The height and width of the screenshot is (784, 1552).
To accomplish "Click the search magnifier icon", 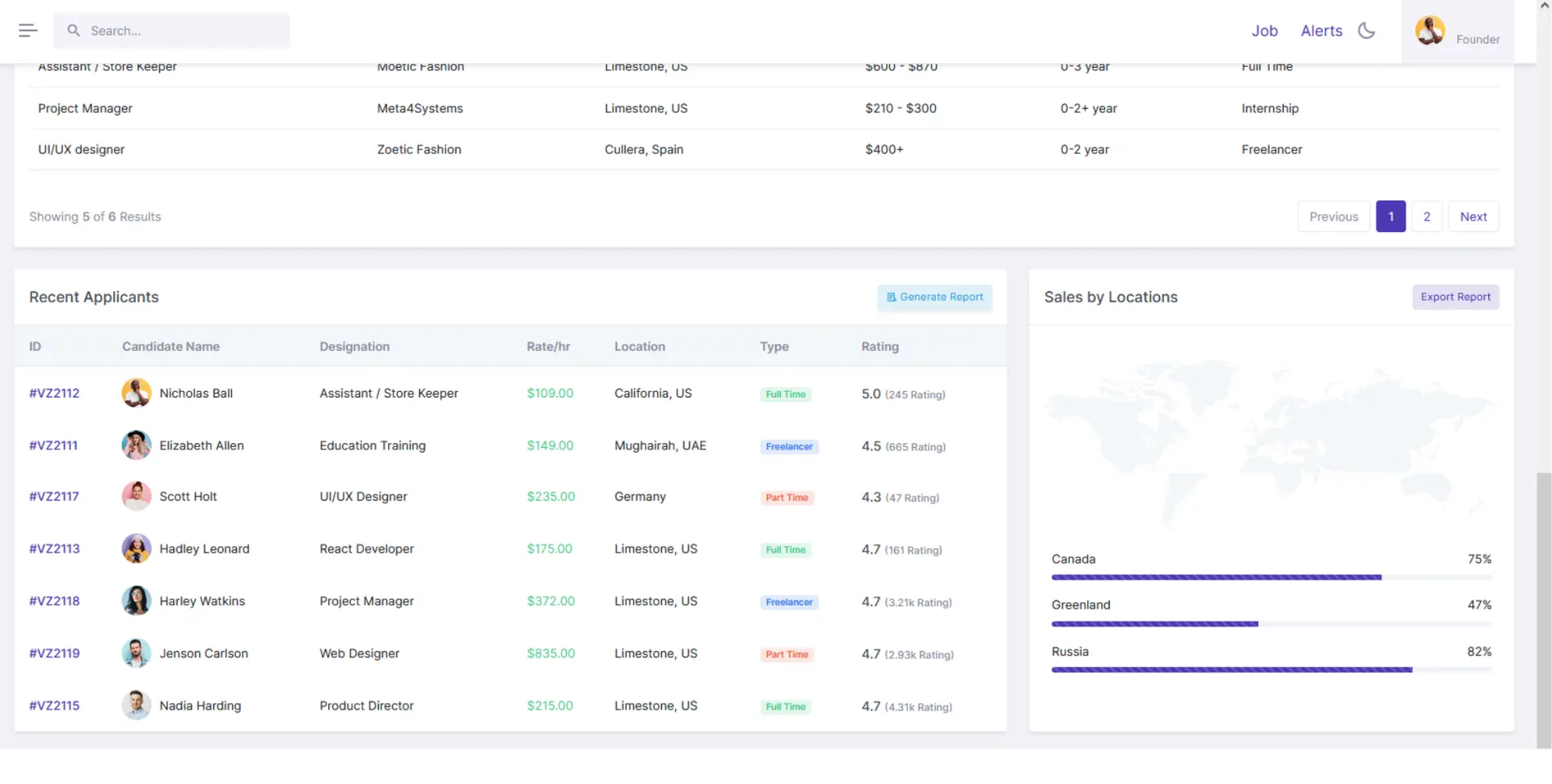I will (x=74, y=31).
